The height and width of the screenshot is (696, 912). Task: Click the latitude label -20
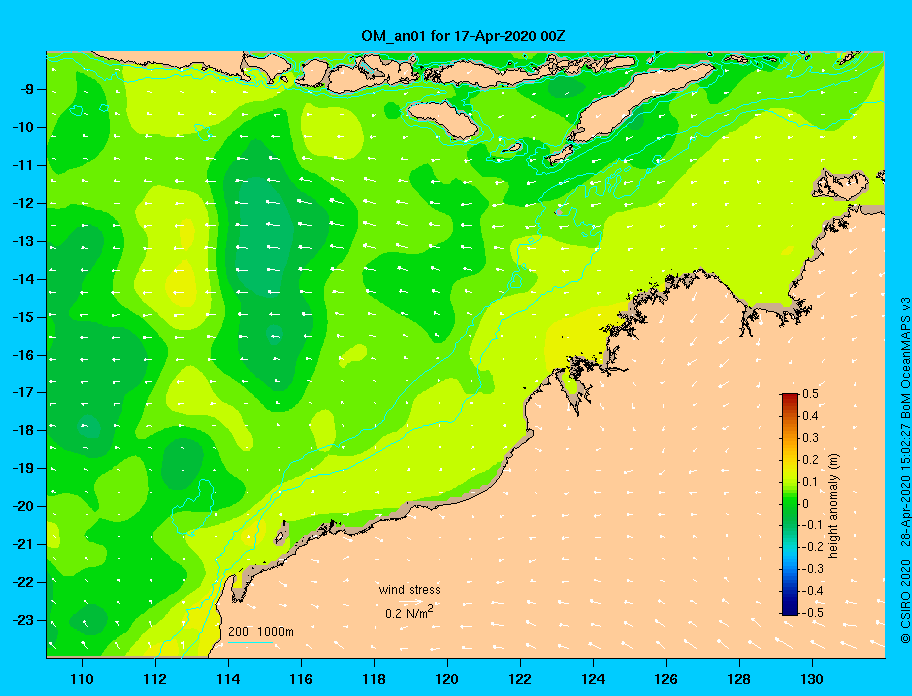[24, 506]
